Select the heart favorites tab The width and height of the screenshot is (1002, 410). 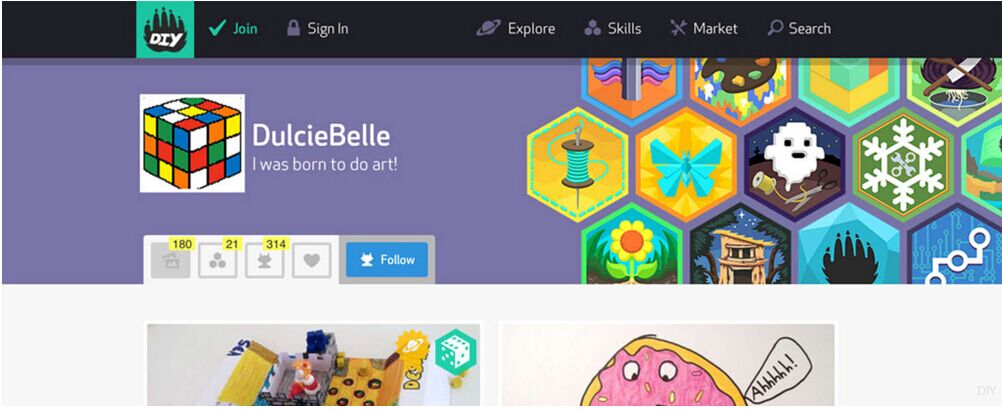[x=311, y=260]
